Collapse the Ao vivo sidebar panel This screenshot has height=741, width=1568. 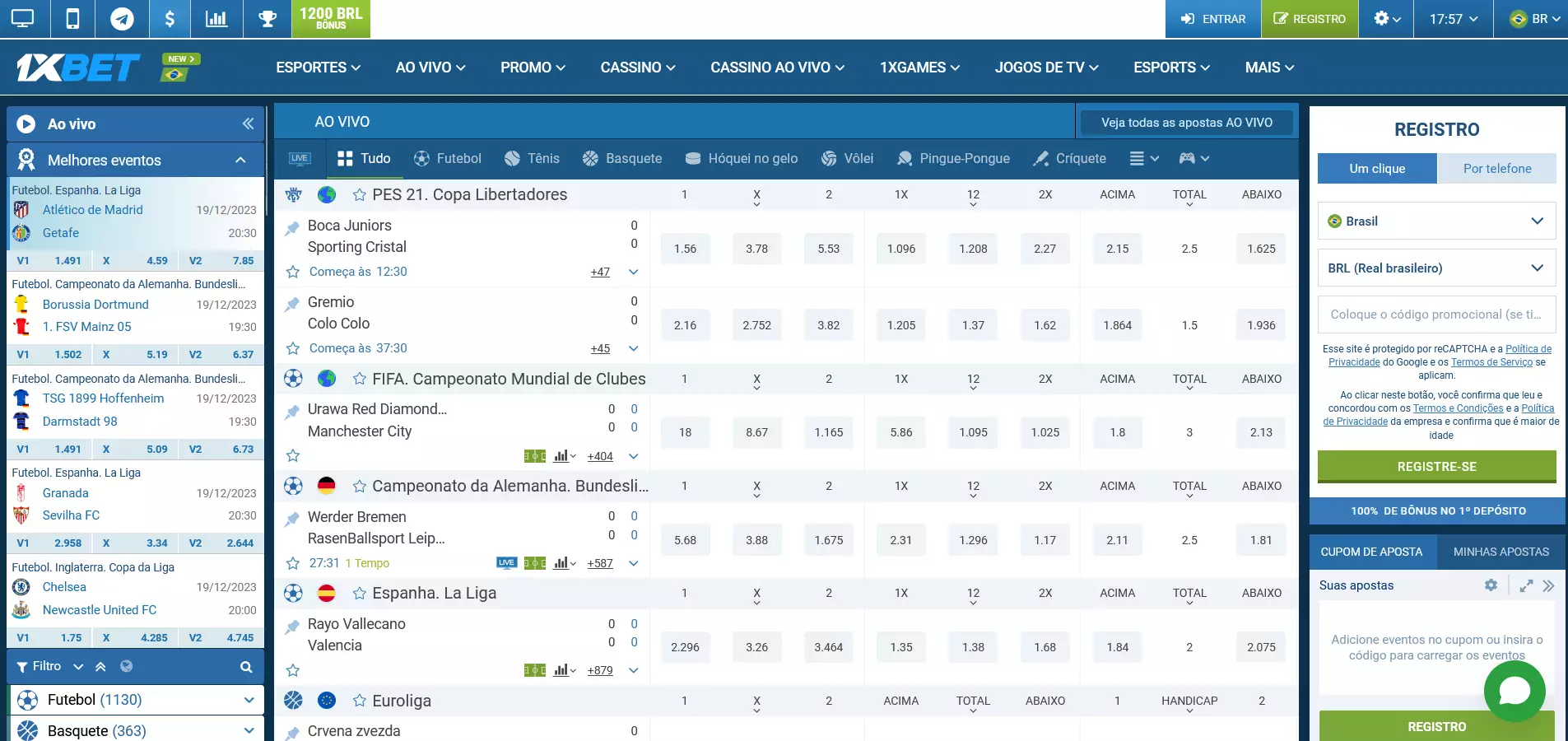[x=248, y=123]
